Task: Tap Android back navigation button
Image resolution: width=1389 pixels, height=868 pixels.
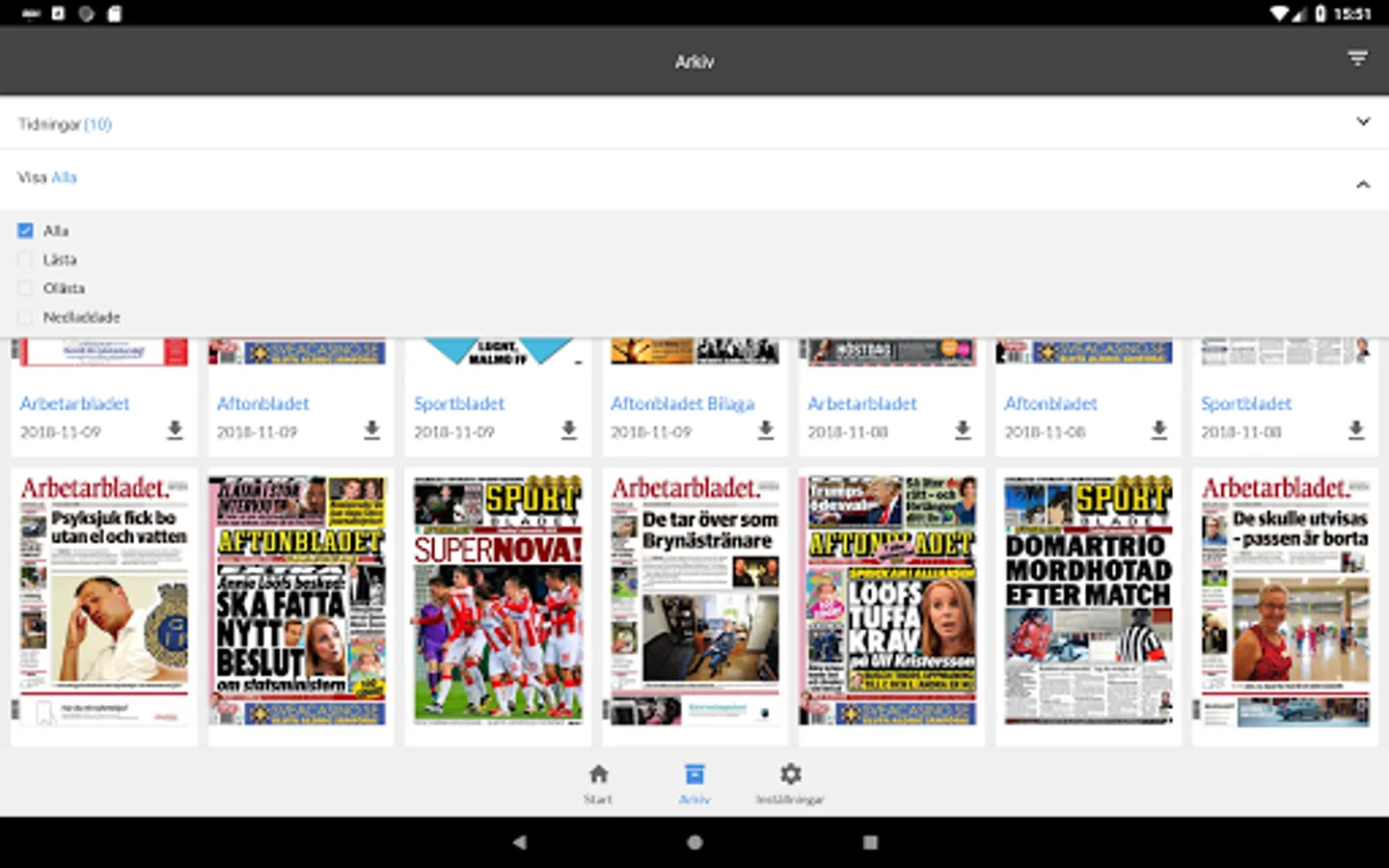Action: click(x=519, y=842)
